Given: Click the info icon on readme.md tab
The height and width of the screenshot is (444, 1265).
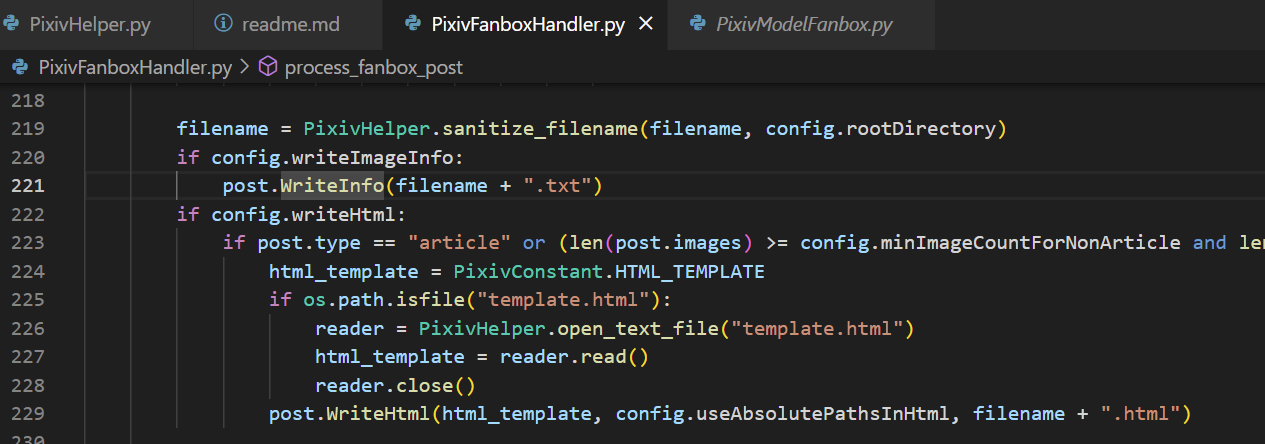Looking at the screenshot, I should (223, 23).
